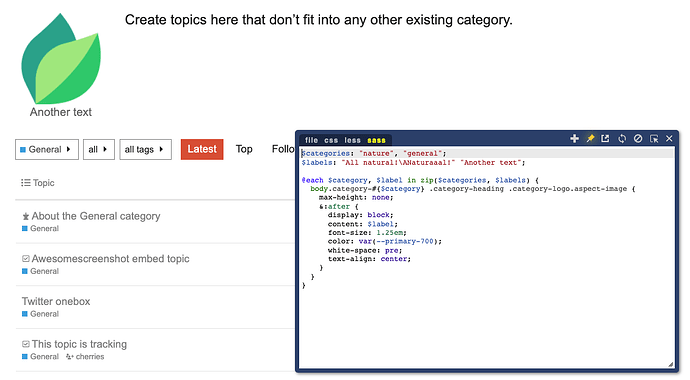Click inside the sass code editor on '$labels' line
Viewport: 690px width, 380px height.
tap(413, 163)
